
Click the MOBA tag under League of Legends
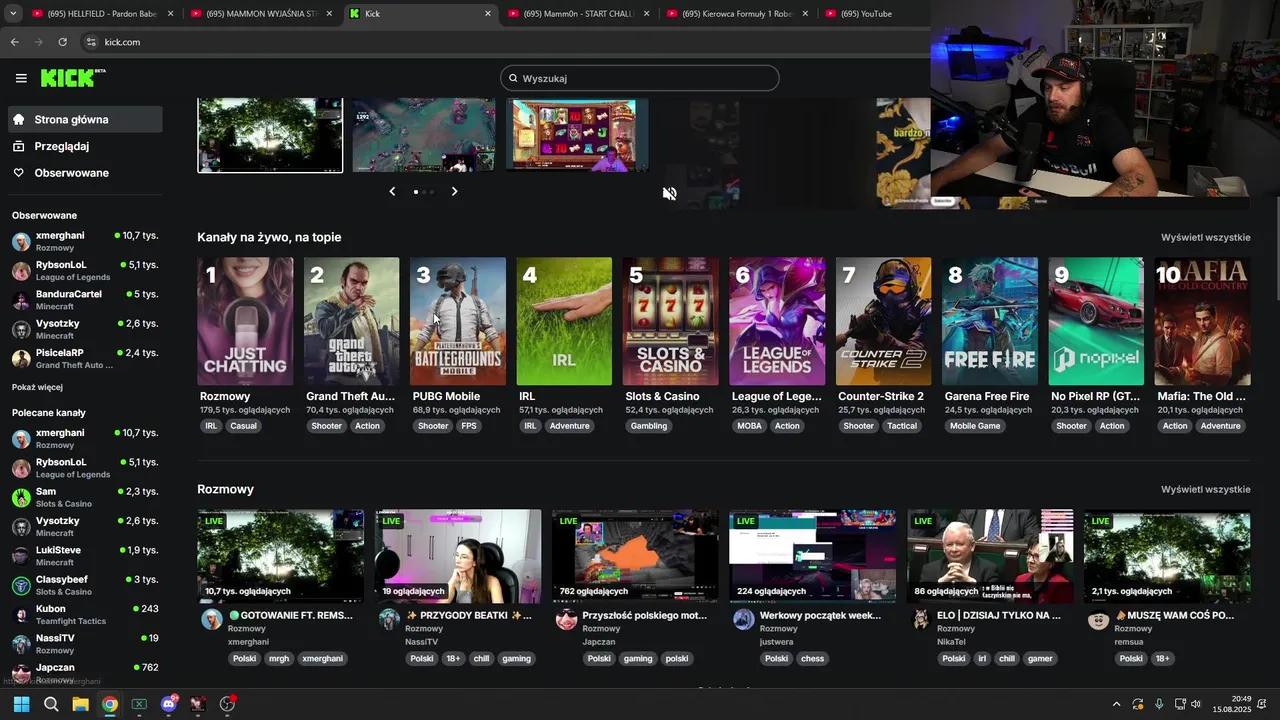(x=749, y=426)
